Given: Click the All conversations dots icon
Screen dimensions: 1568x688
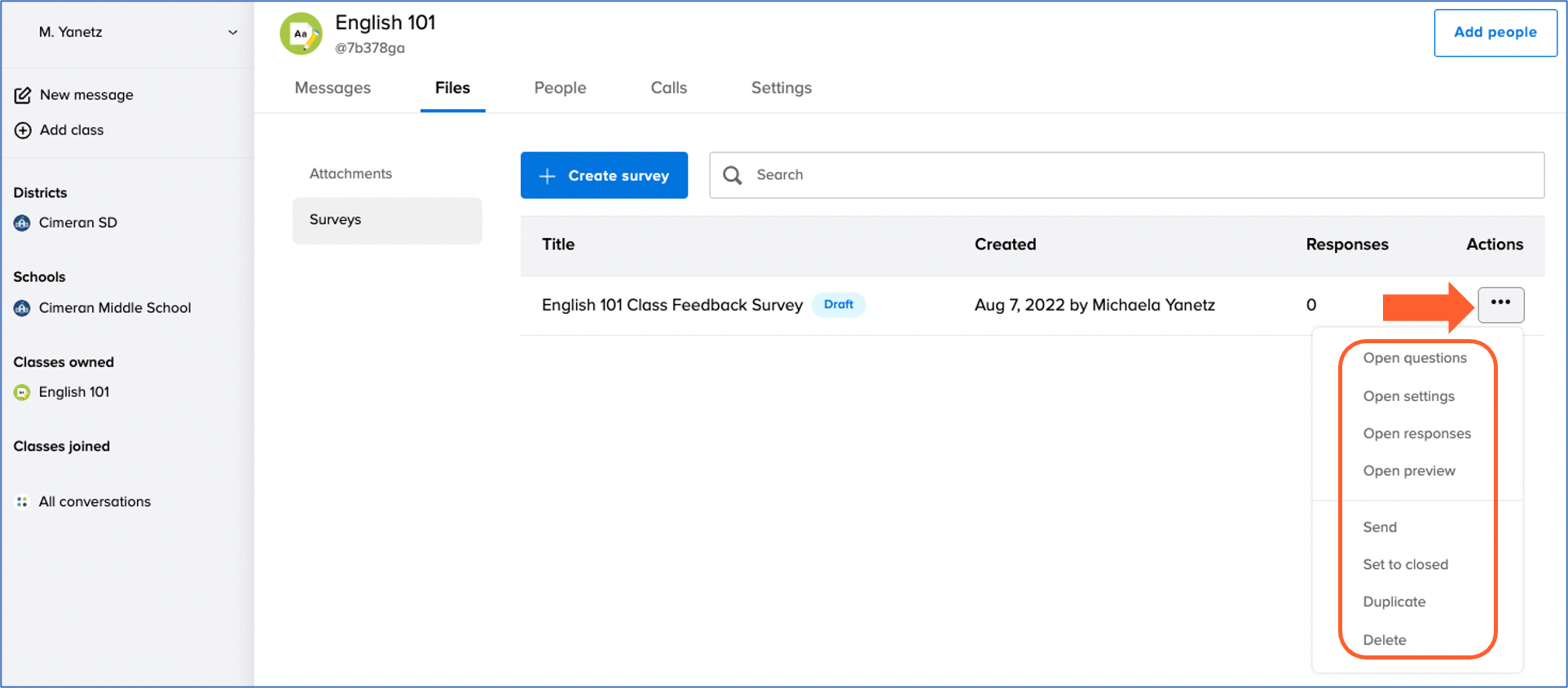Looking at the screenshot, I should (22, 502).
